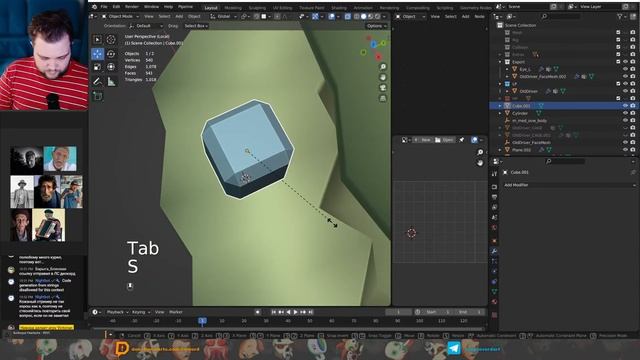Click the viewport zoom magnifier icon
The height and width of the screenshot is (360, 640).
(383, 67)
